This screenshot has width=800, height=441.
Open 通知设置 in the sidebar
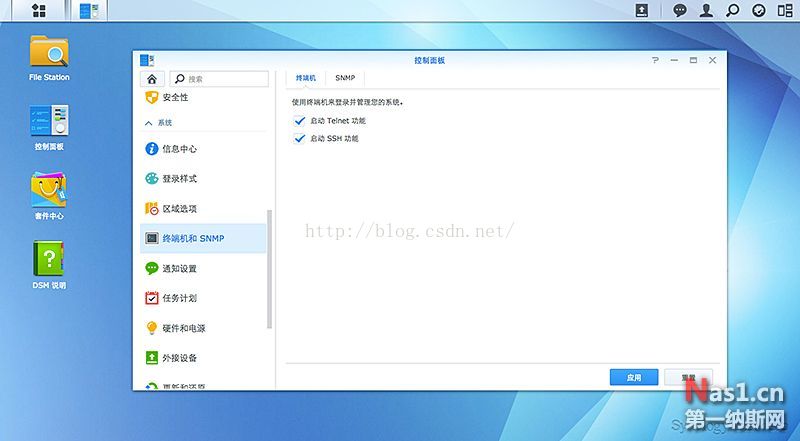pos(179,268)
